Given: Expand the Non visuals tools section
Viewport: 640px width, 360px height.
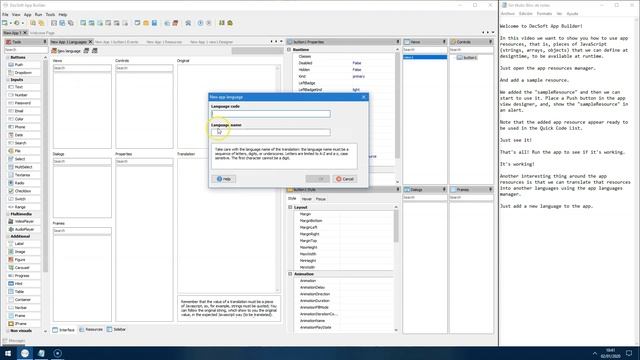Looking at the screenshot, I should coord(8,331).
